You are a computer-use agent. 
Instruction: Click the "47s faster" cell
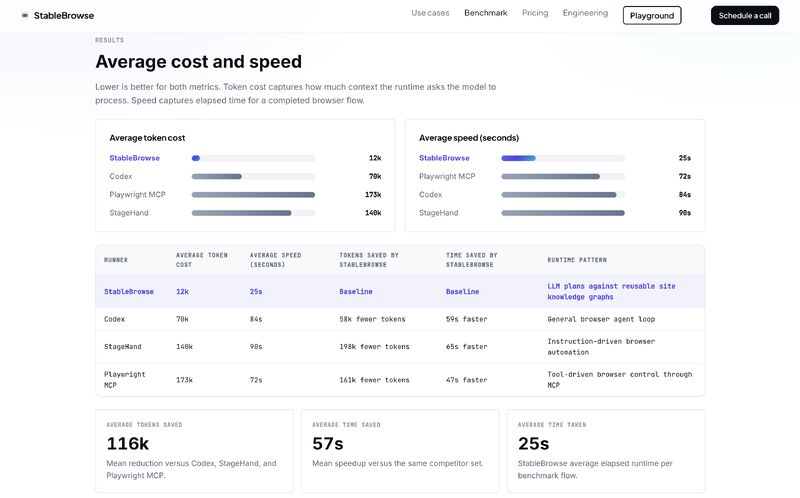tap(466, 380)
